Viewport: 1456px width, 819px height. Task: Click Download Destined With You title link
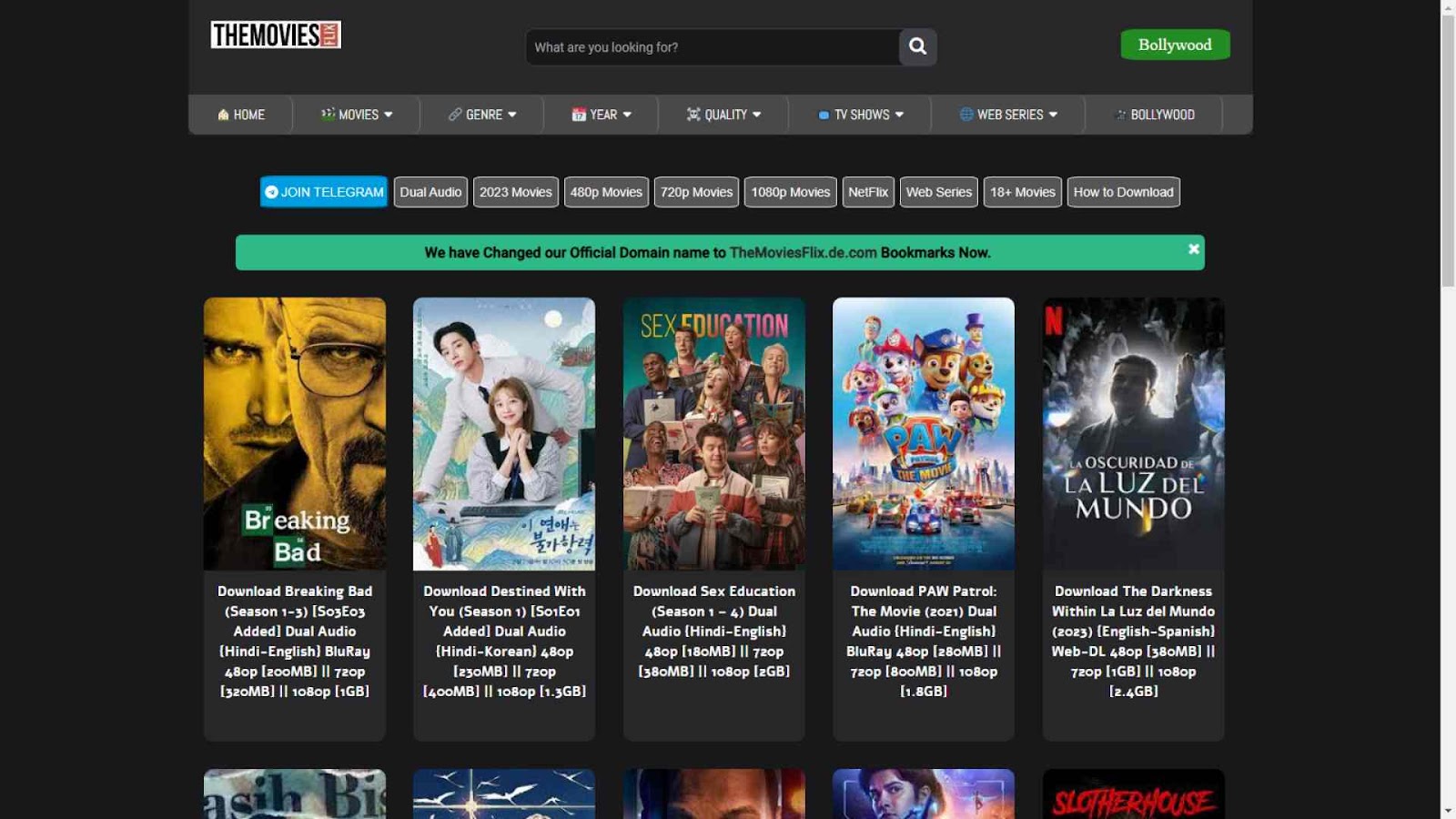504,641
